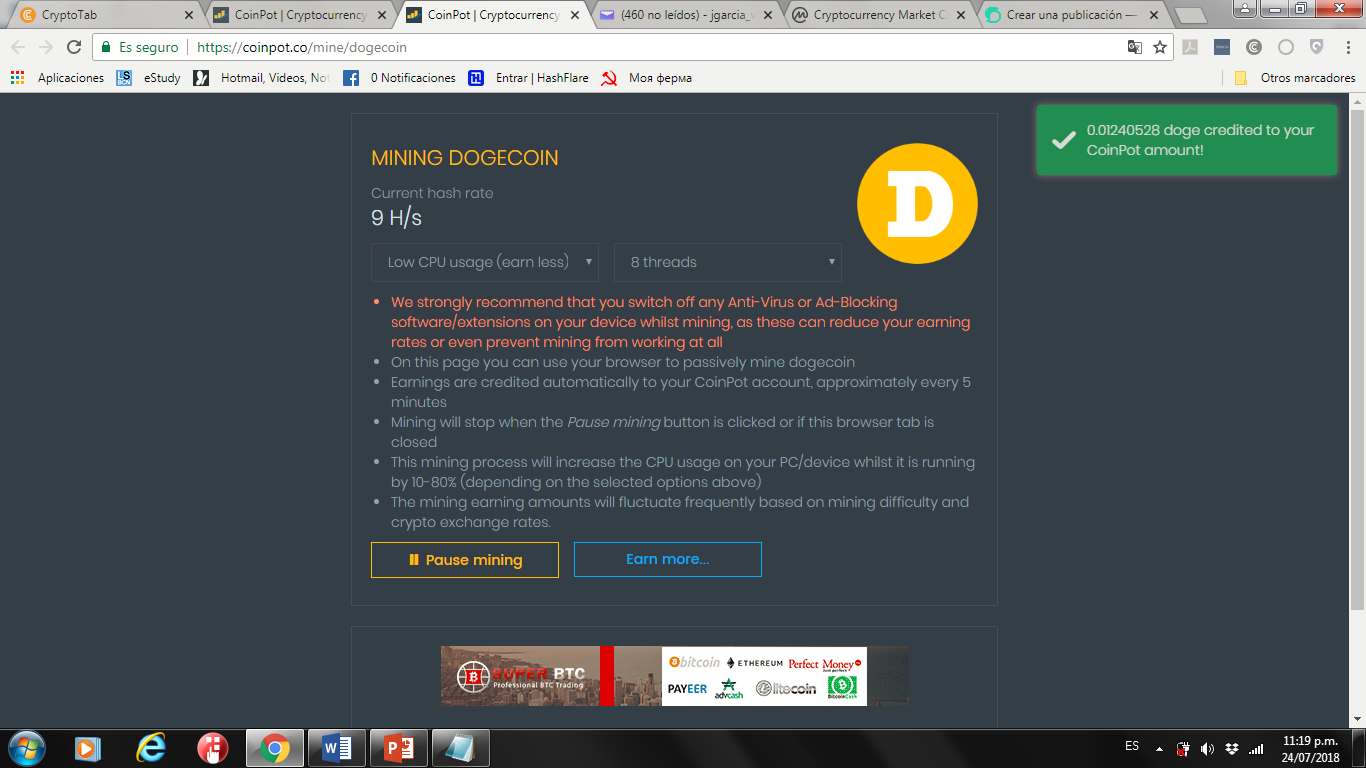Open the CryptoTab extension icon
1366x768 pixels.
pyautogui.click(x=1254, y=47)
